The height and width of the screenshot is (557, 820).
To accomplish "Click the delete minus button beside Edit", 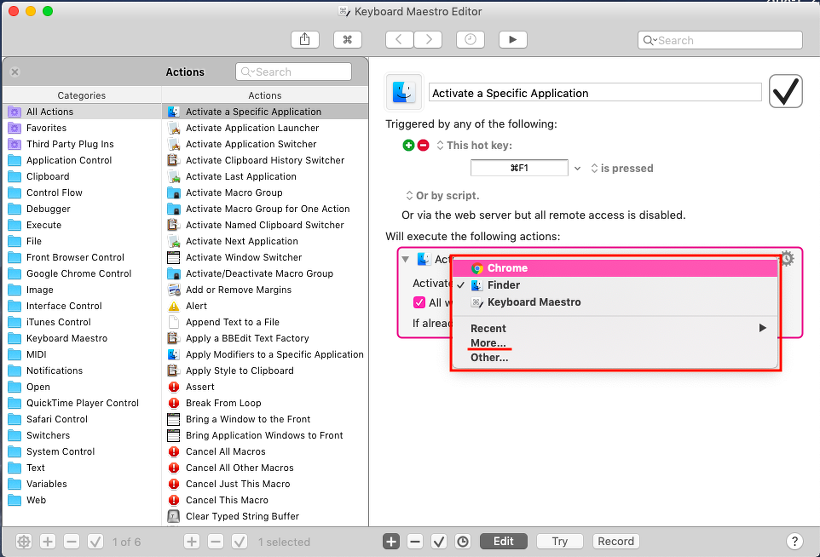I will 415,541.
